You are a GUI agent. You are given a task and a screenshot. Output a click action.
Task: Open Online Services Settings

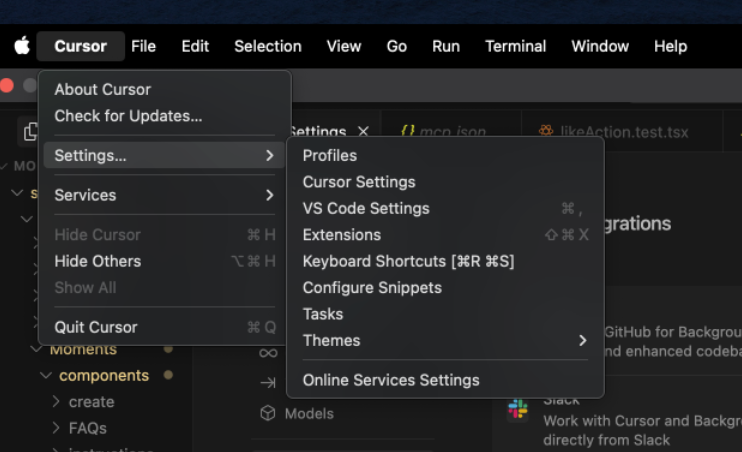click(x=391, y=380)
